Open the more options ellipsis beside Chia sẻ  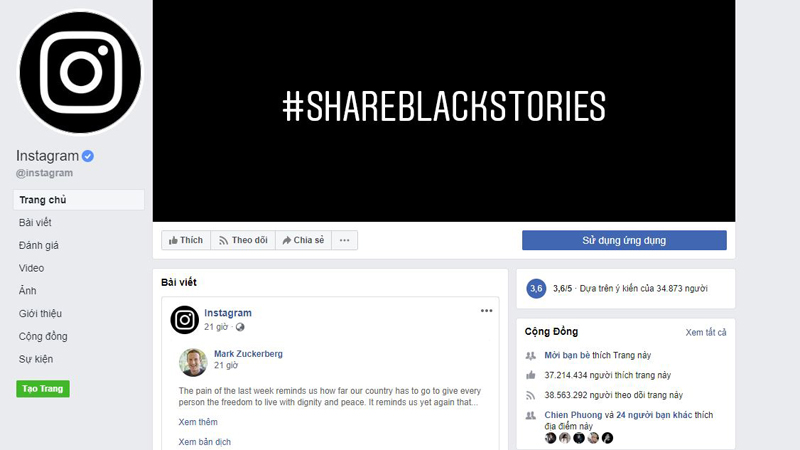click(x=345, y=240)
